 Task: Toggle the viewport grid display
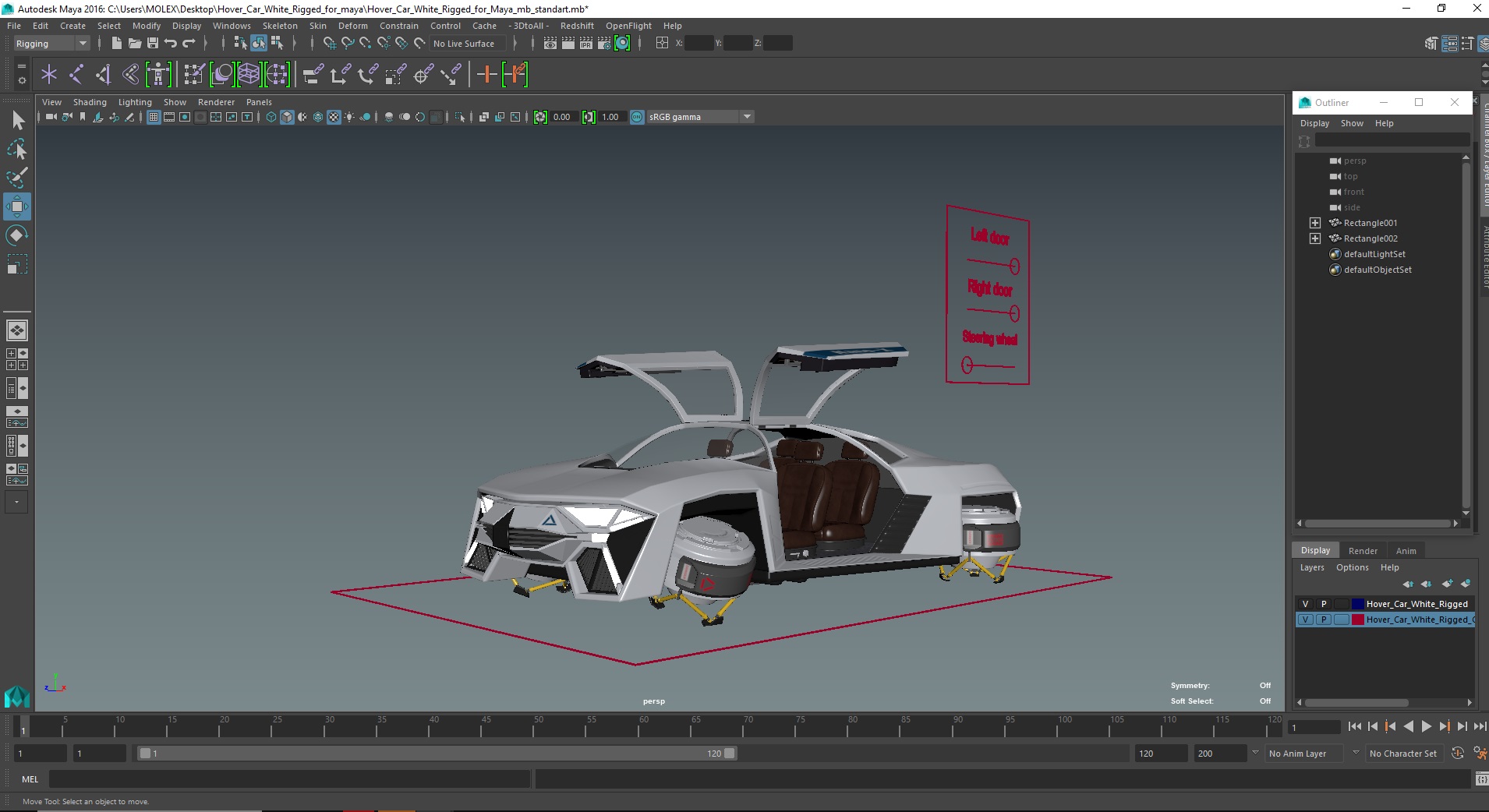click(154, 117)
